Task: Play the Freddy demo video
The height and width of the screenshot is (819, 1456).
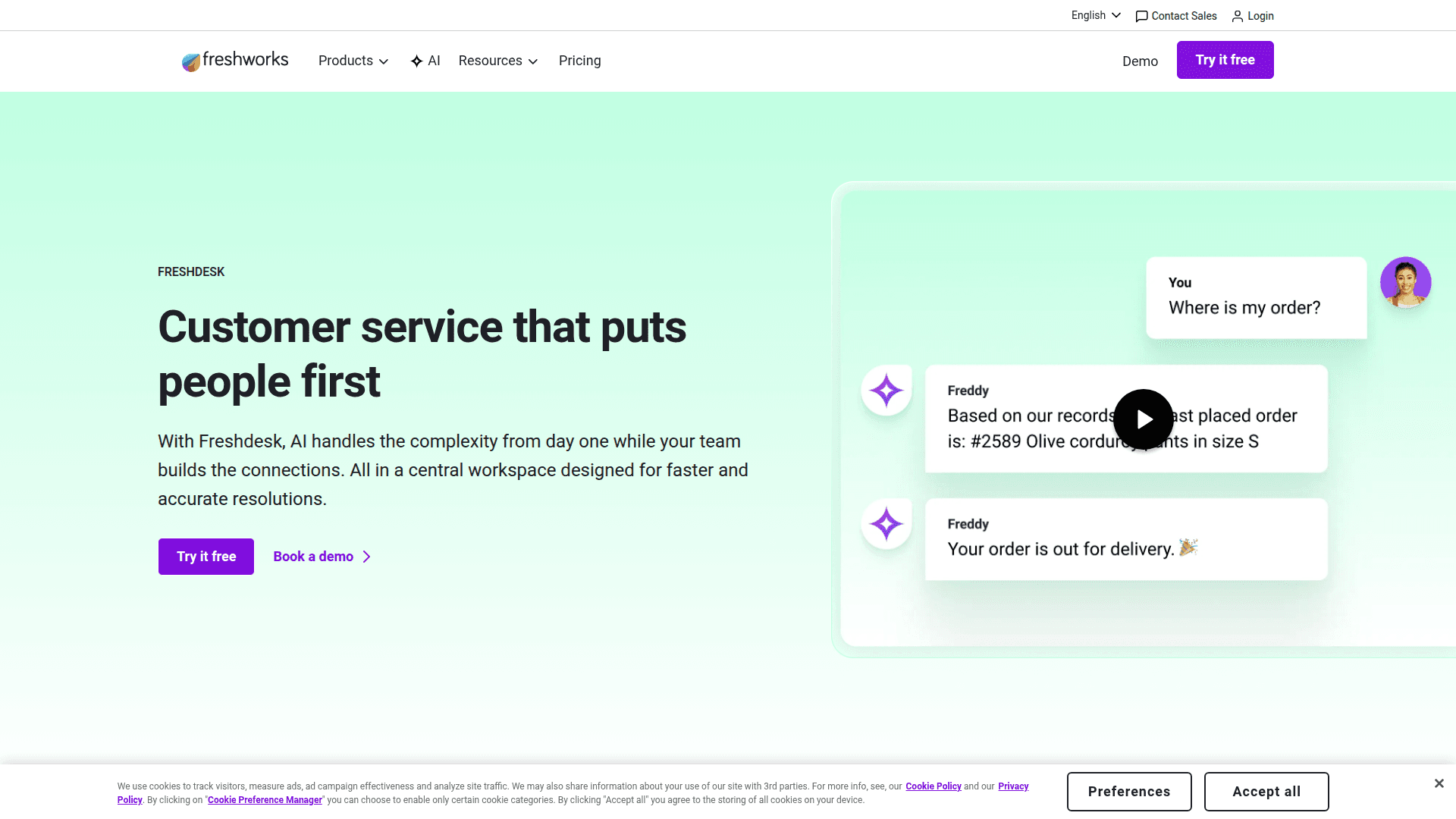Action: click(1144, 419)
